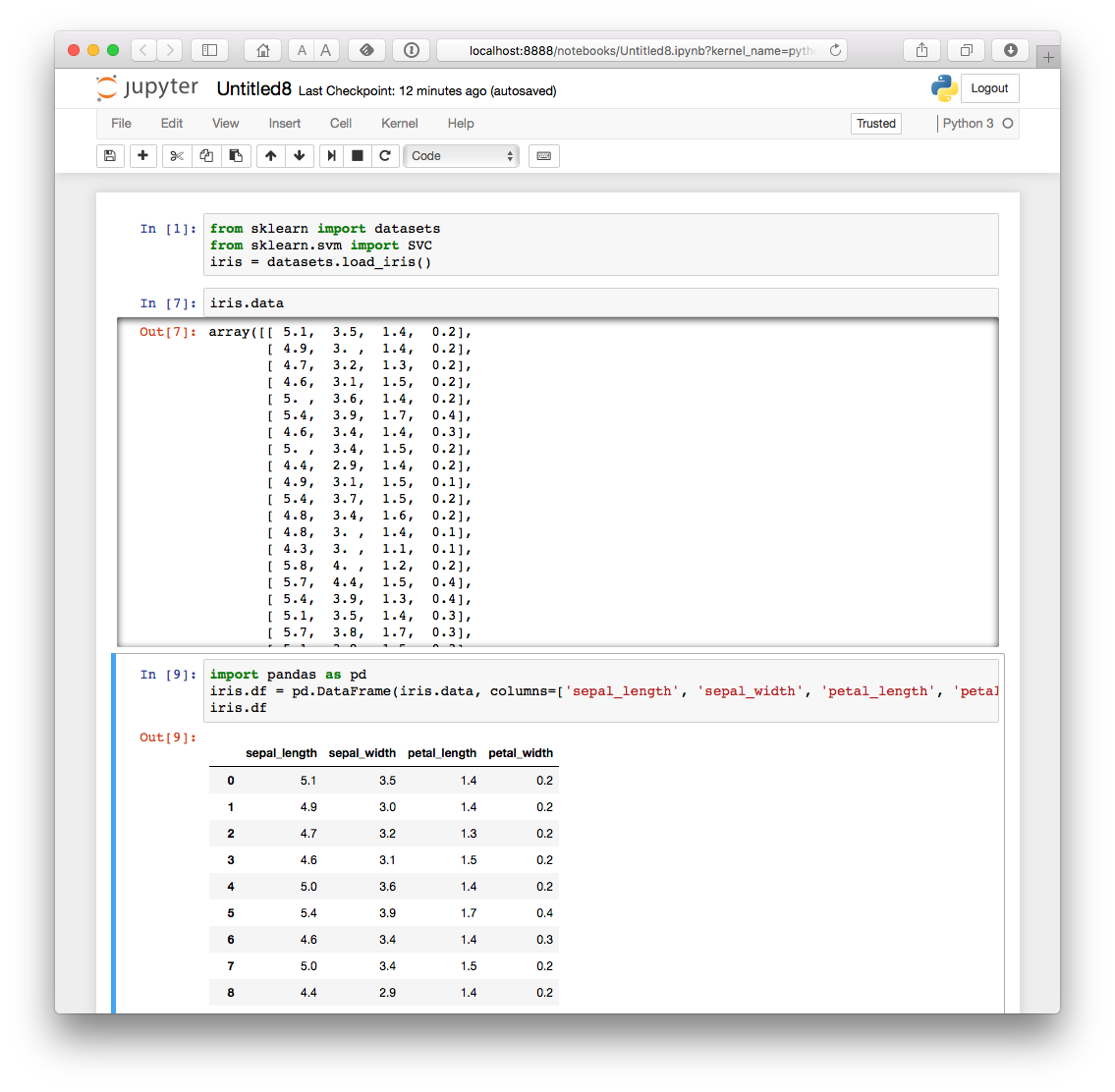Cut the selected cell
The height and width of the screenshot is (1092, 1115).
pos(176,155)
